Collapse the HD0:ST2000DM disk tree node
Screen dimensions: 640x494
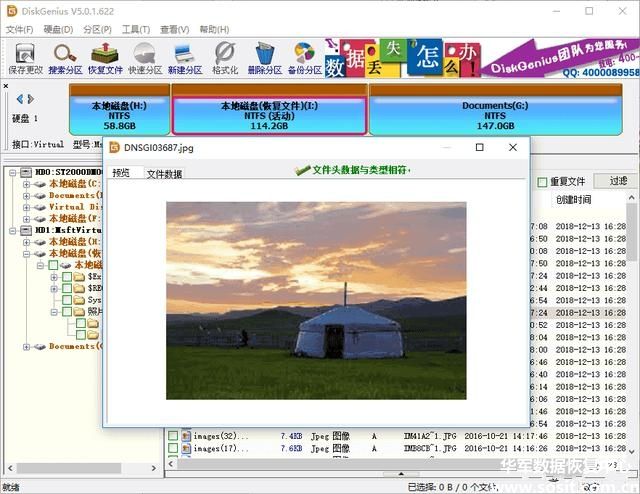point(13,172)
